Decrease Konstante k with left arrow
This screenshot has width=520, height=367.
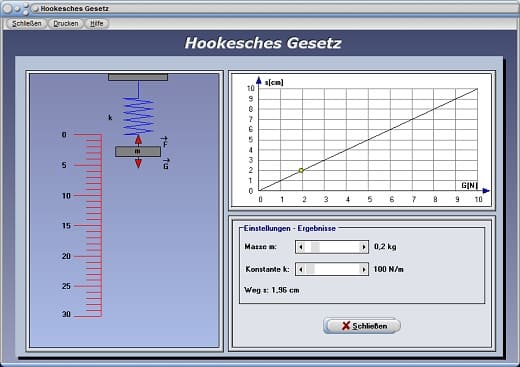click(301, 269)
